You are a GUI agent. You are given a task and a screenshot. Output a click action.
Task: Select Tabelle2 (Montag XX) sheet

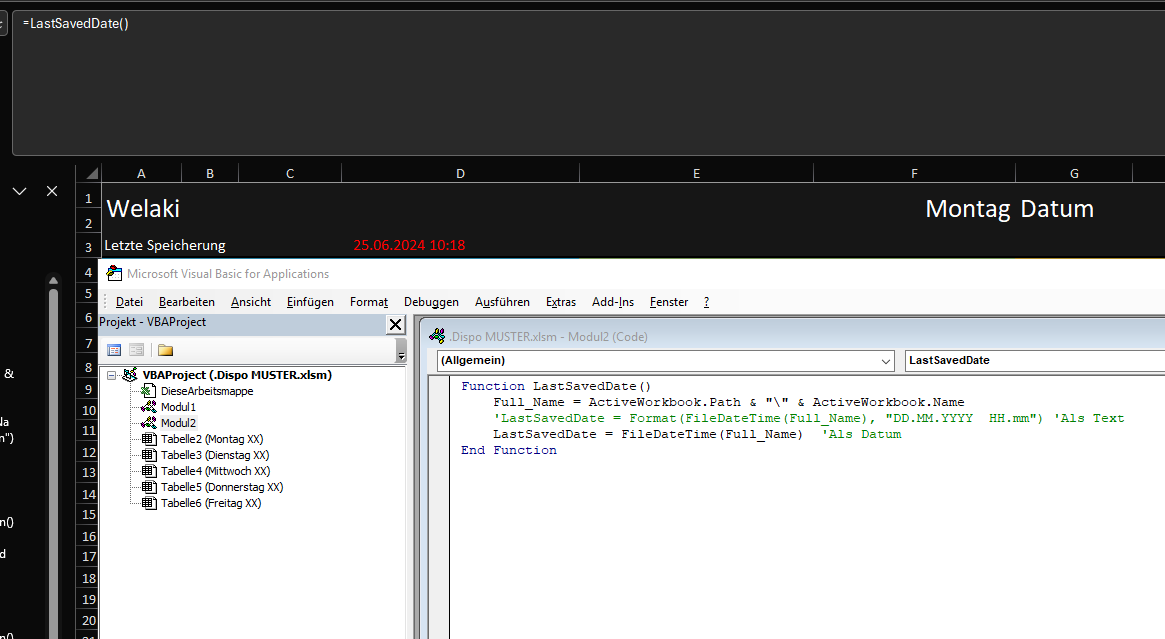tap(212, 439)
